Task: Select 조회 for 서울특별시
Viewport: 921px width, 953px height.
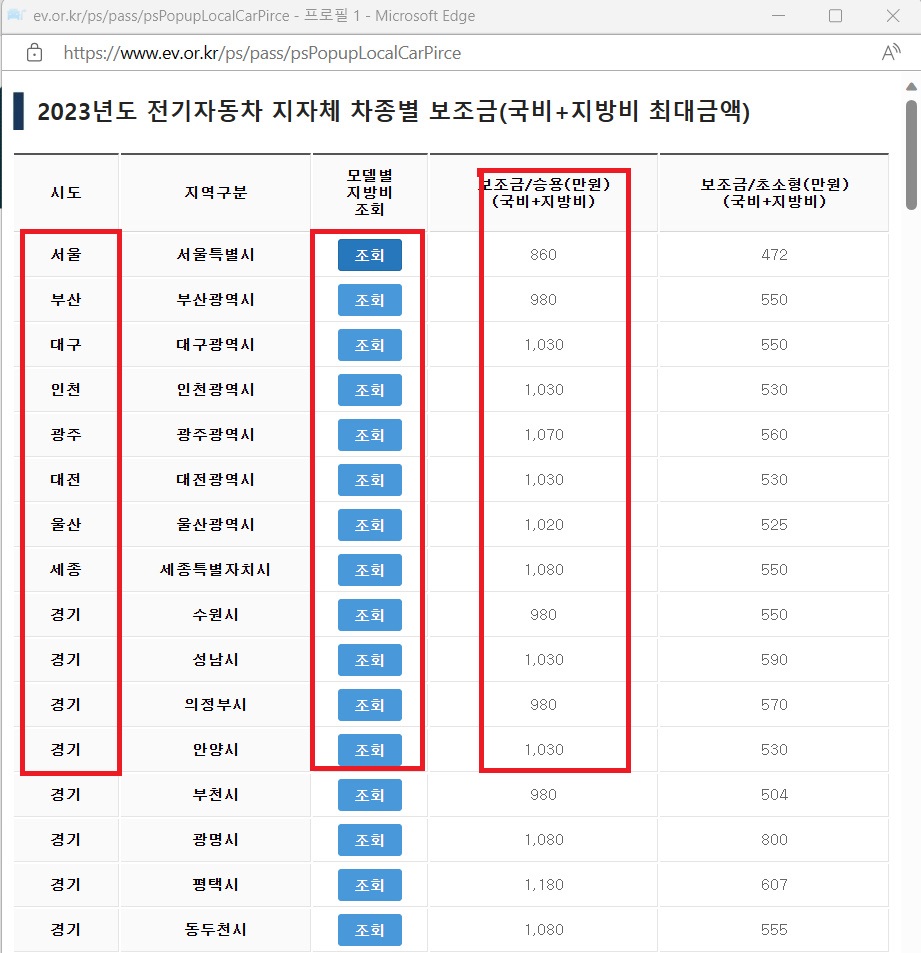Action: (370, 255)
